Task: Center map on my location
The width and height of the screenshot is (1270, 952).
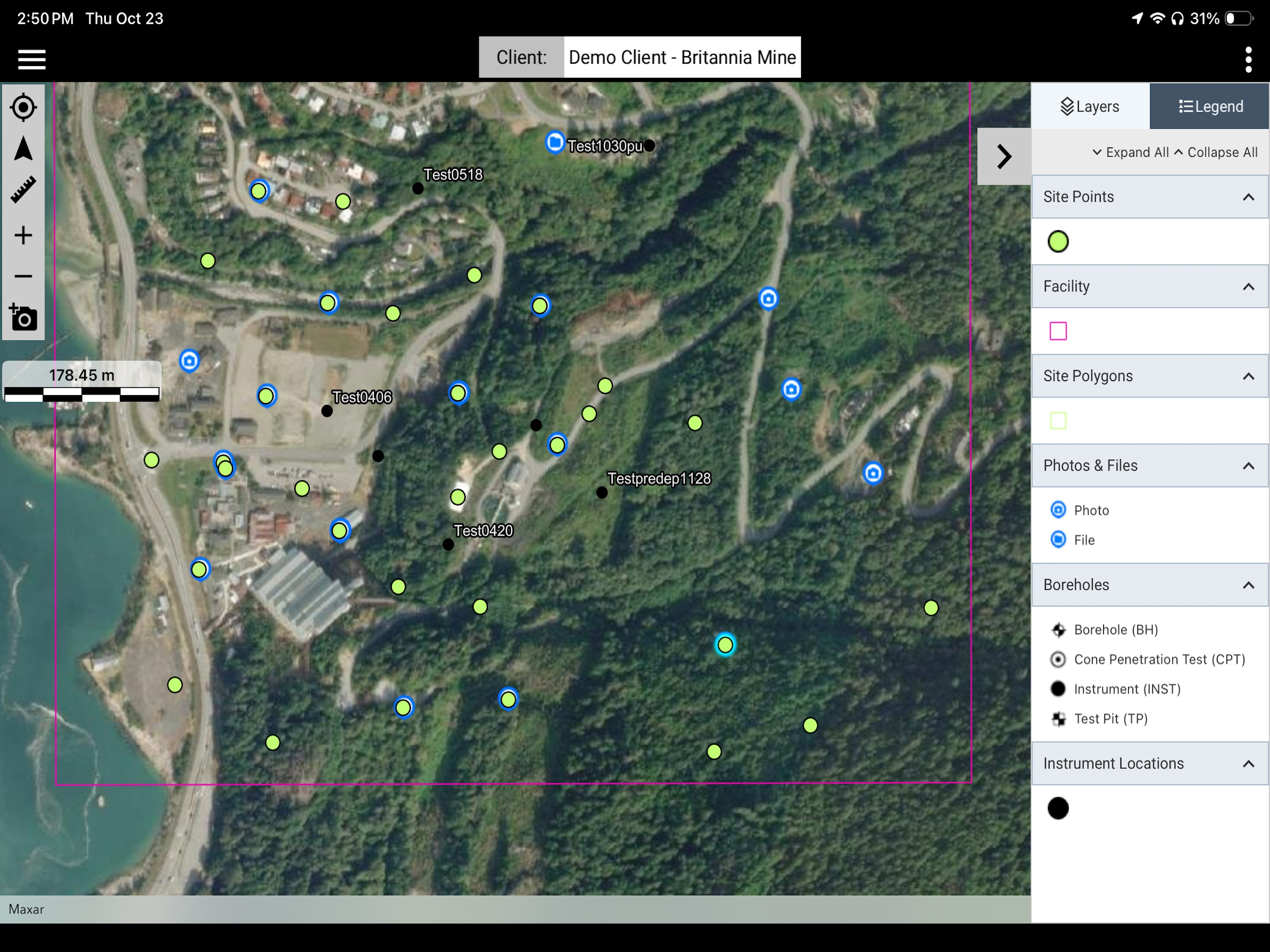Action: pos(23,107)
